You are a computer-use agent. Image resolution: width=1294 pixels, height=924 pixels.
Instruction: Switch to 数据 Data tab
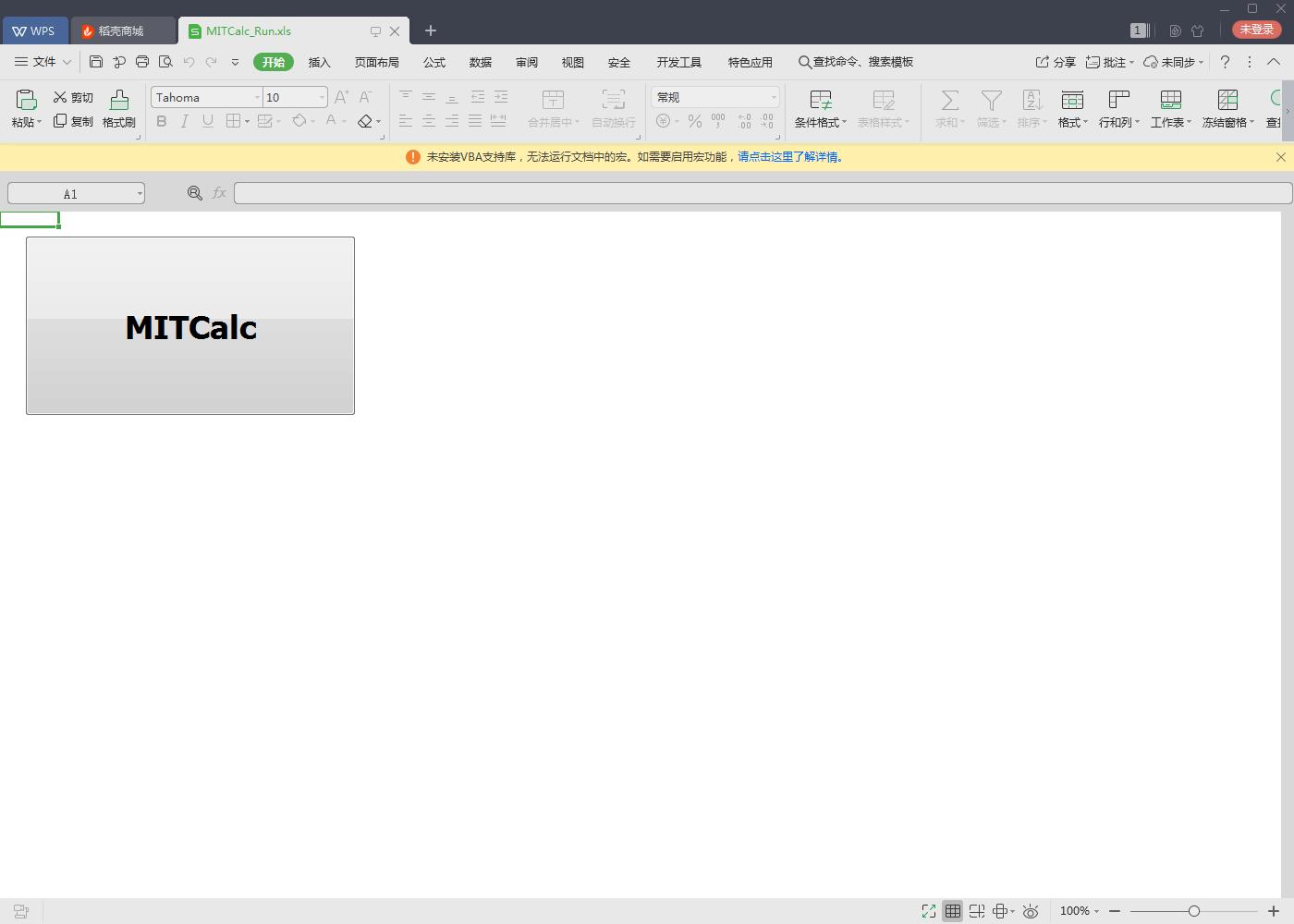[481, 62]
